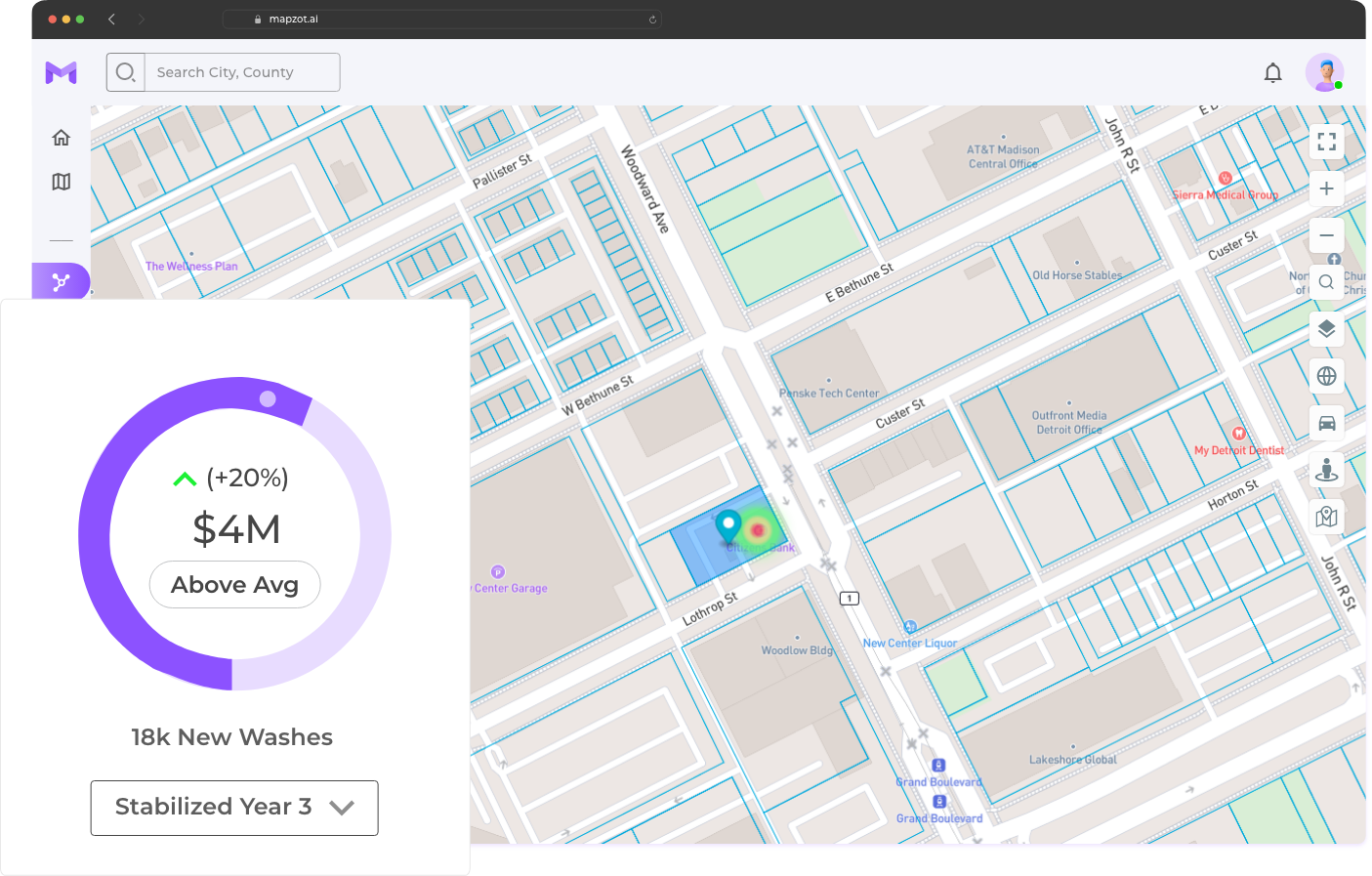Click the teal location pin marker
This screenshot has height=876, width=1372.
[728, 525]
